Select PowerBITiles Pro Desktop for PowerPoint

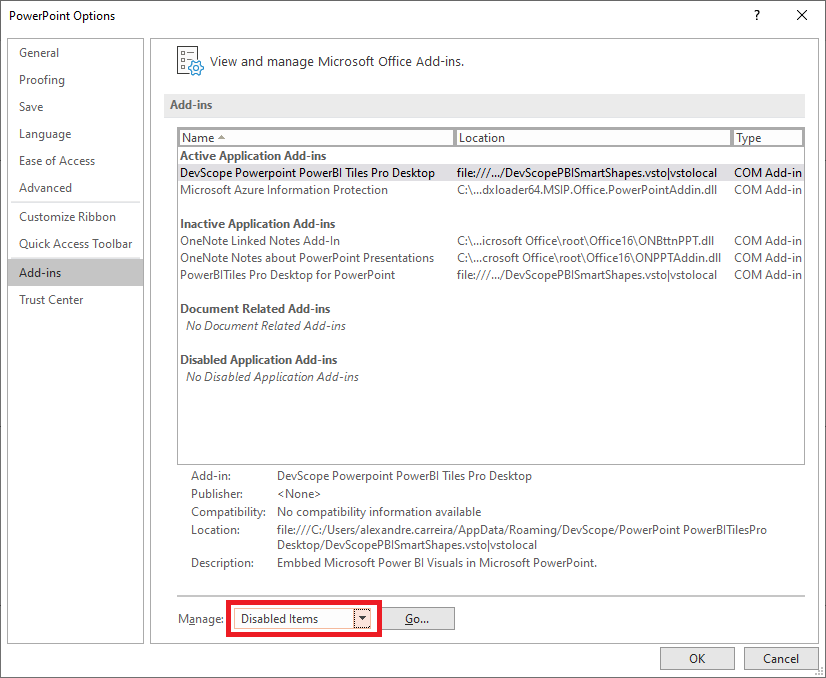(x=287, y=275)
